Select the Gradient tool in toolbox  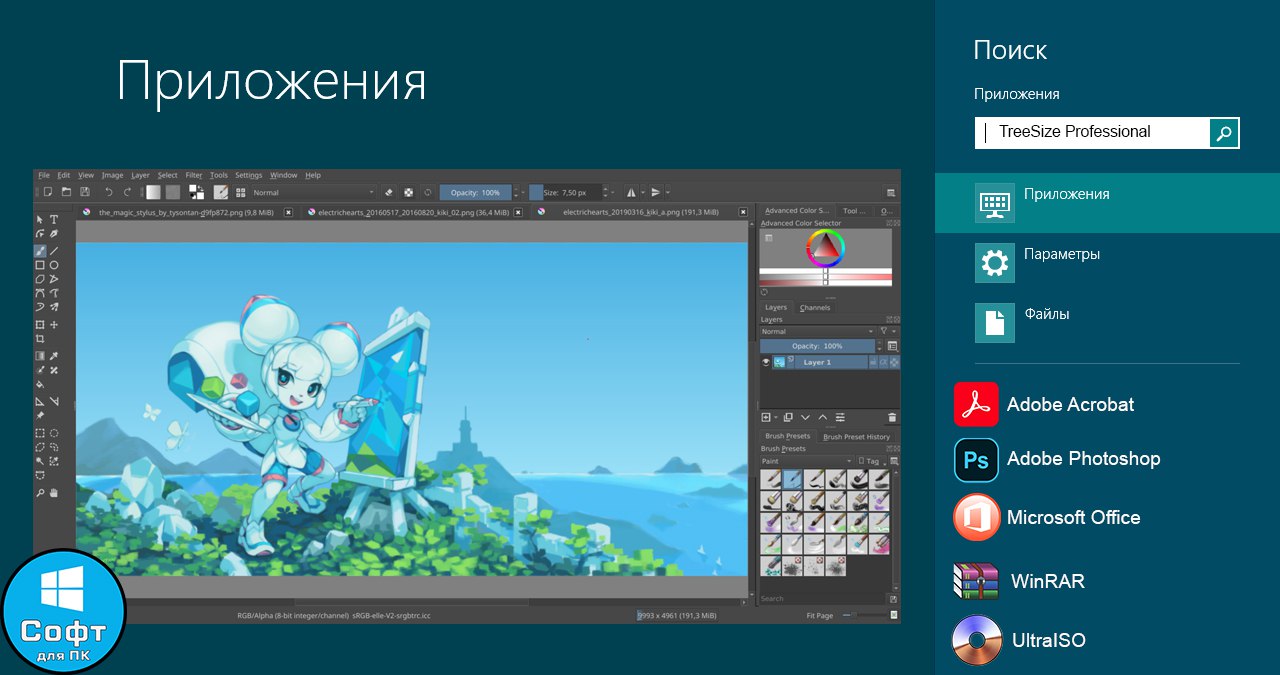tap(40, 356)
